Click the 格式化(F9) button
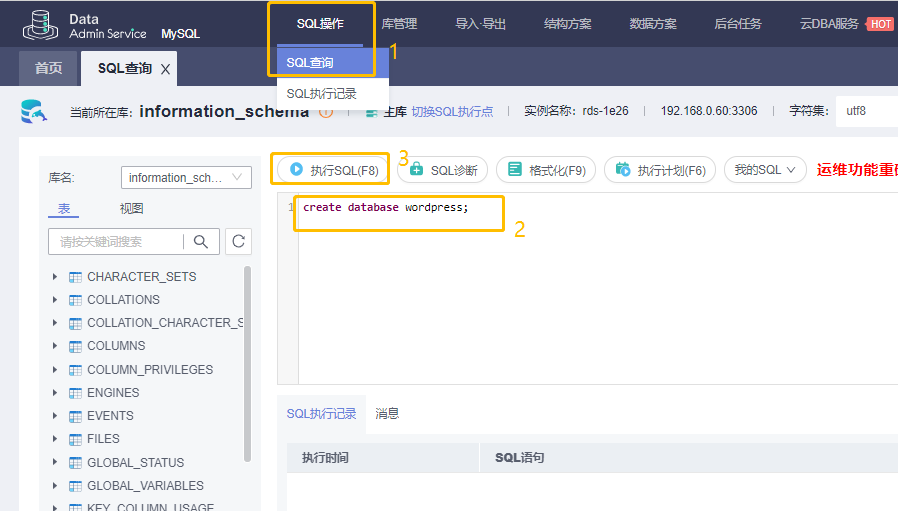 click(x=546, y=170)
